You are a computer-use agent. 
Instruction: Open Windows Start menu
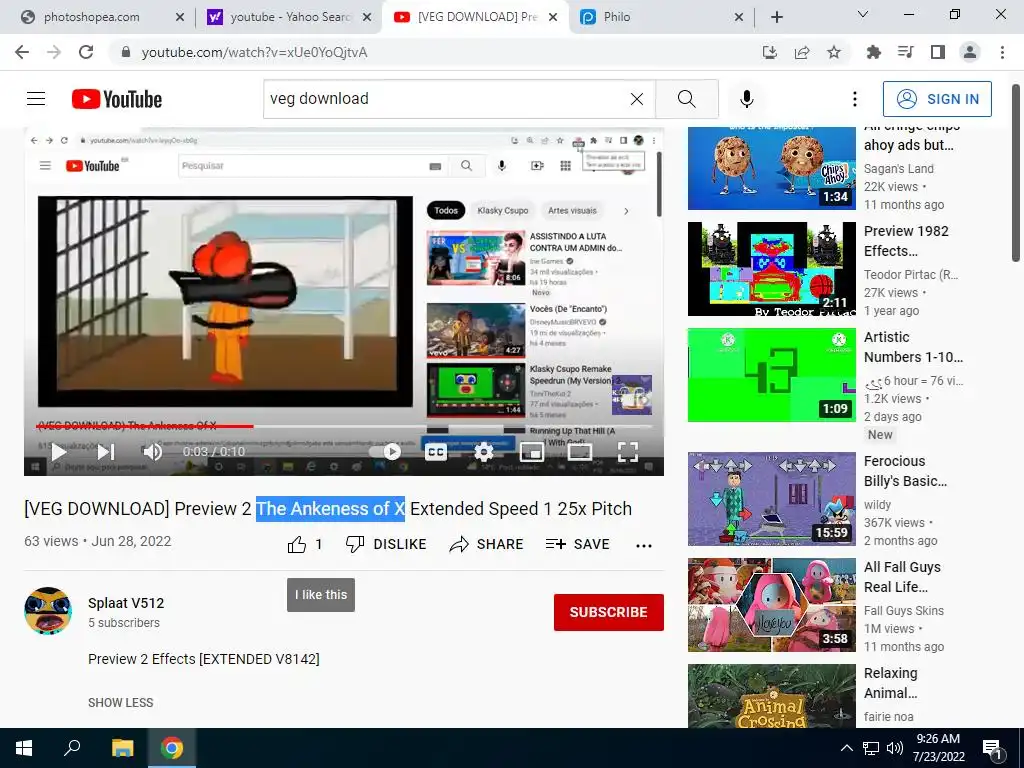24,748
